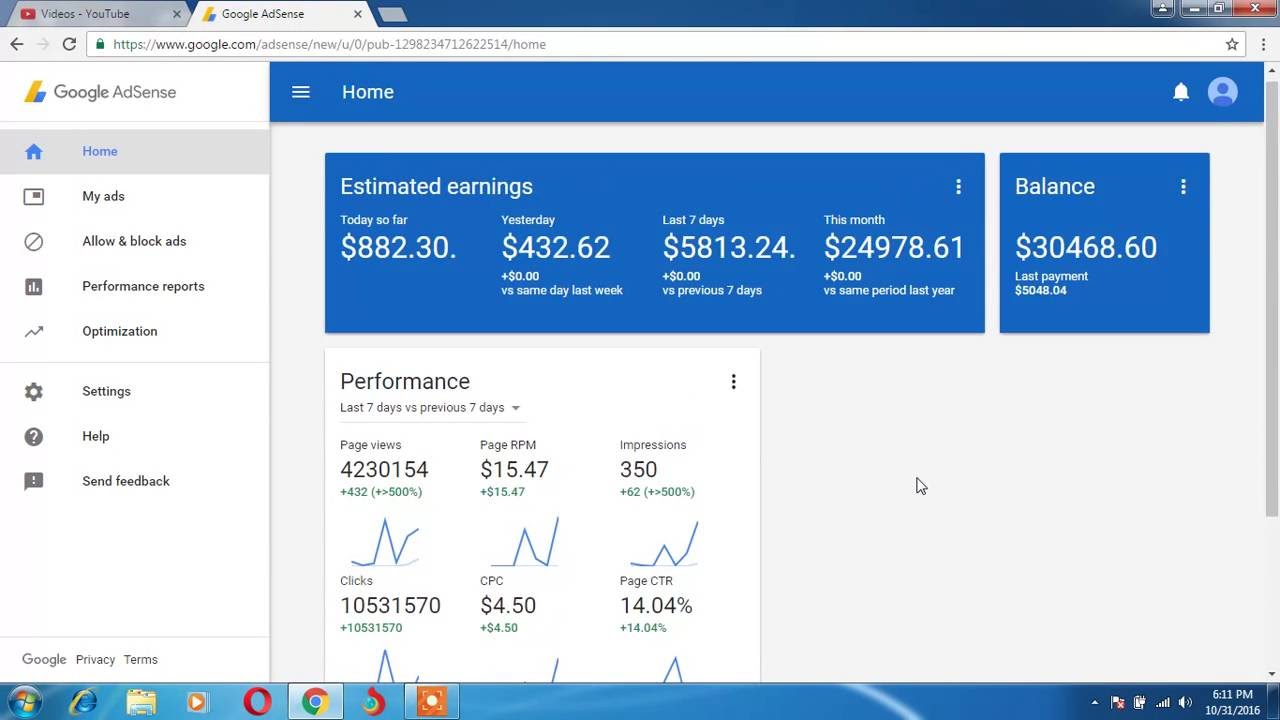Select My ads in the sidebar
Viewport: 1280px width, 720px height.
[x=103, y=196]
